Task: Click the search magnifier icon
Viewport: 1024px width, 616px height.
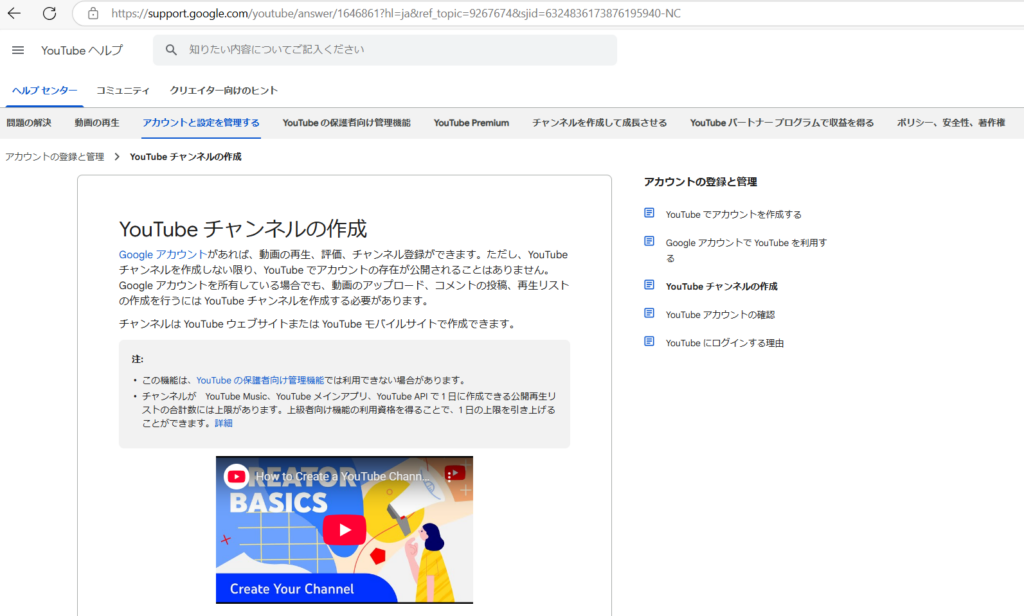Action: (x=171, y=50)
